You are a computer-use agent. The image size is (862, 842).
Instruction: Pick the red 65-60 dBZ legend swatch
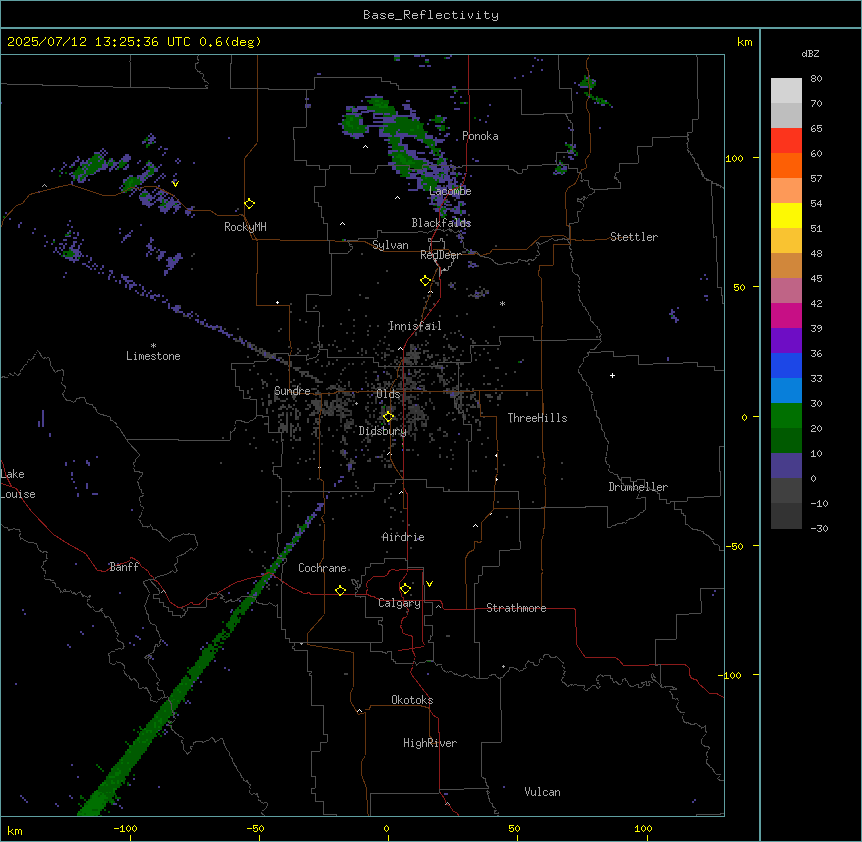pyautogui.click(x=786, y=141)
